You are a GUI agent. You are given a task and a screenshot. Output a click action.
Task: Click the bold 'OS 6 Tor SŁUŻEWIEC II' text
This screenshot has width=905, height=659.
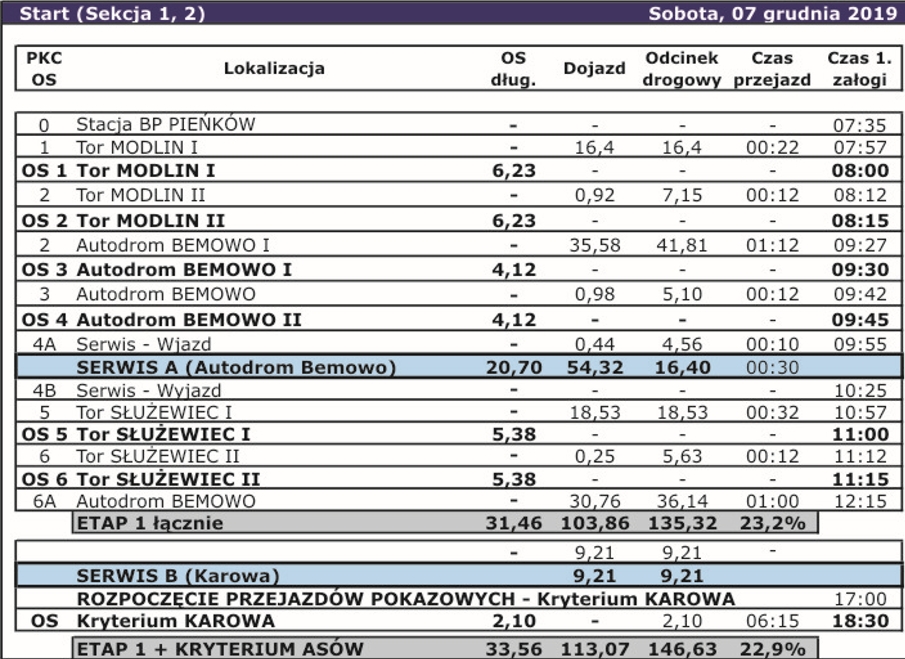140,478
